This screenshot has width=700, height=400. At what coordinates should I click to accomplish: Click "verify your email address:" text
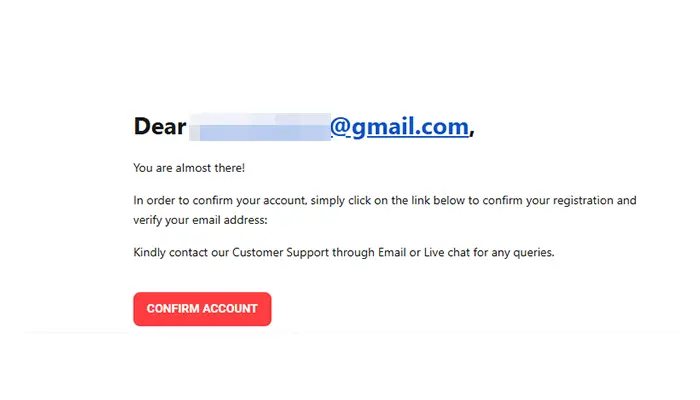pos(200,220)
